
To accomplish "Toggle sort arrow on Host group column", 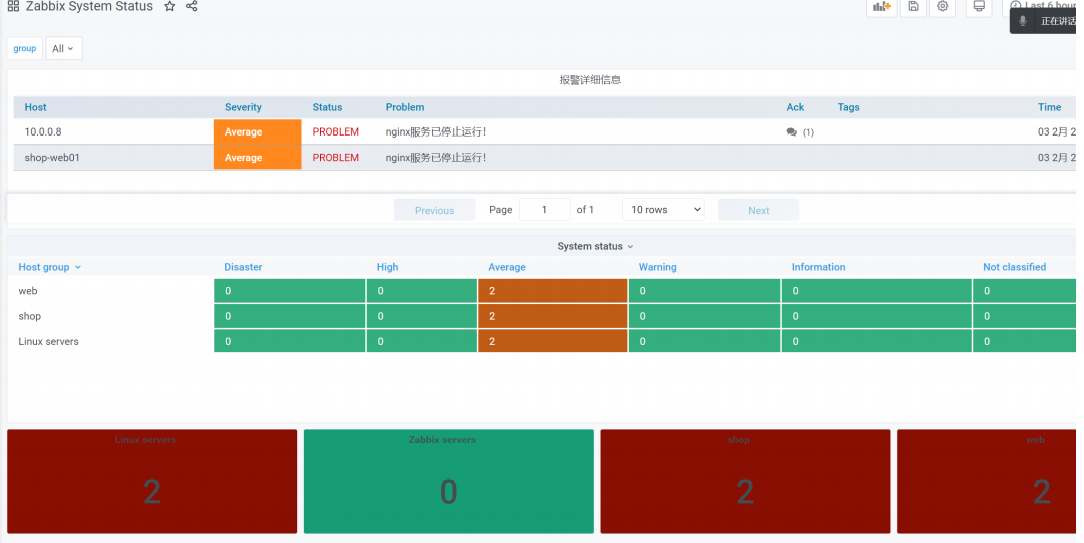I will [77, 267].
